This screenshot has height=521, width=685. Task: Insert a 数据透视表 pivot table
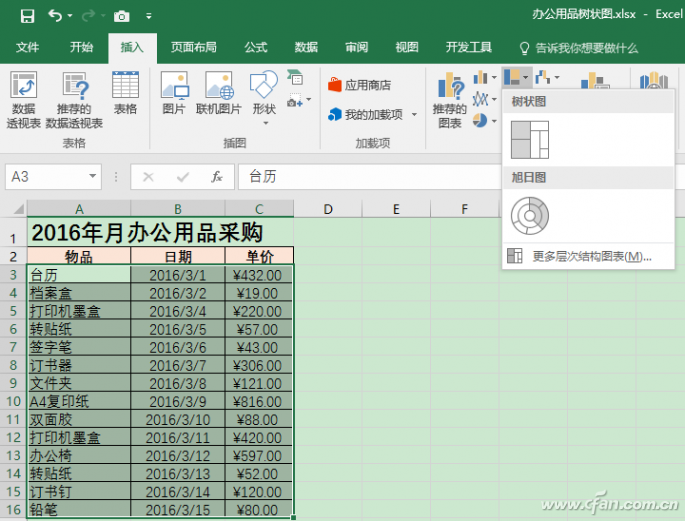tap(24, 100)
